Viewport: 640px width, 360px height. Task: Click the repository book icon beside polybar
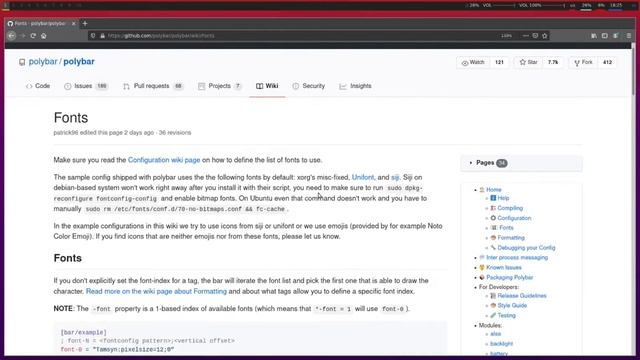(x=22, y=62)
